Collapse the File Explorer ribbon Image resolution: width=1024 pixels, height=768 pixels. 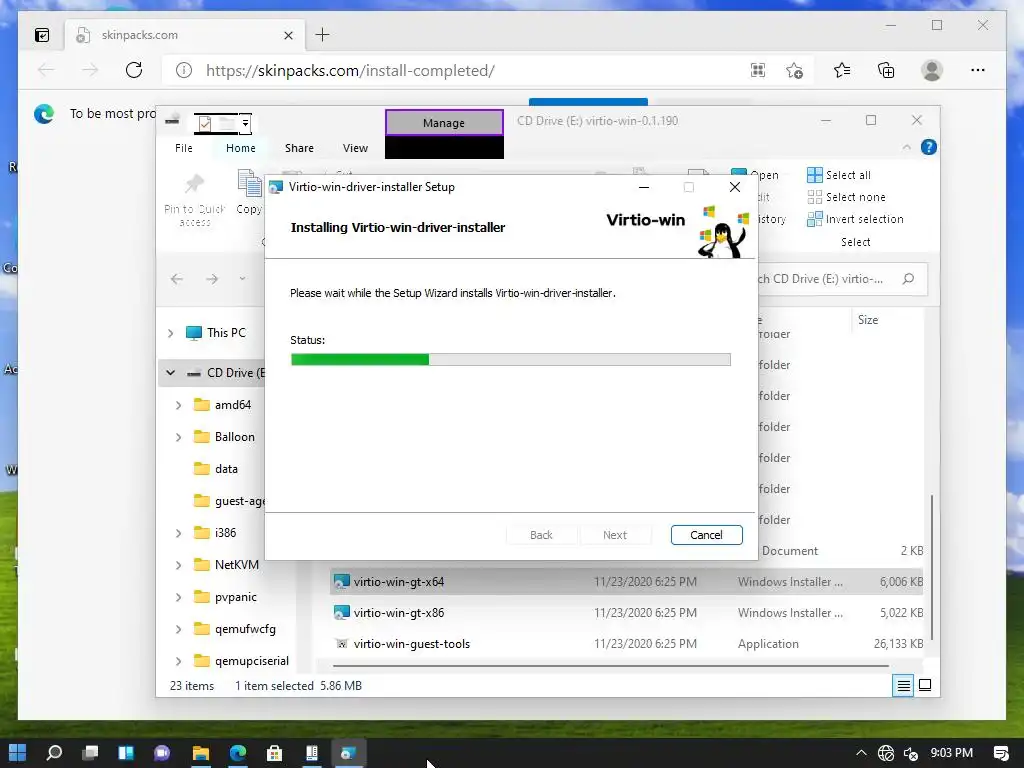(906, 148)
